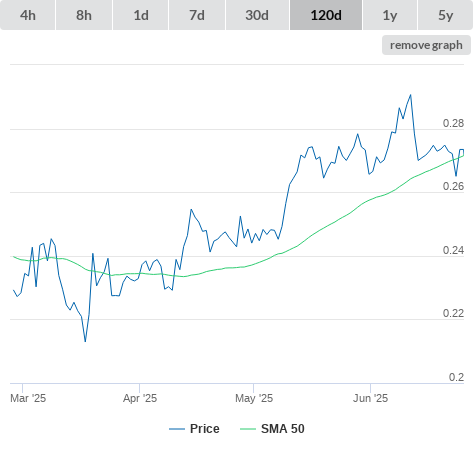Click the Apr '25 x-axis label

tap(140, 398)
